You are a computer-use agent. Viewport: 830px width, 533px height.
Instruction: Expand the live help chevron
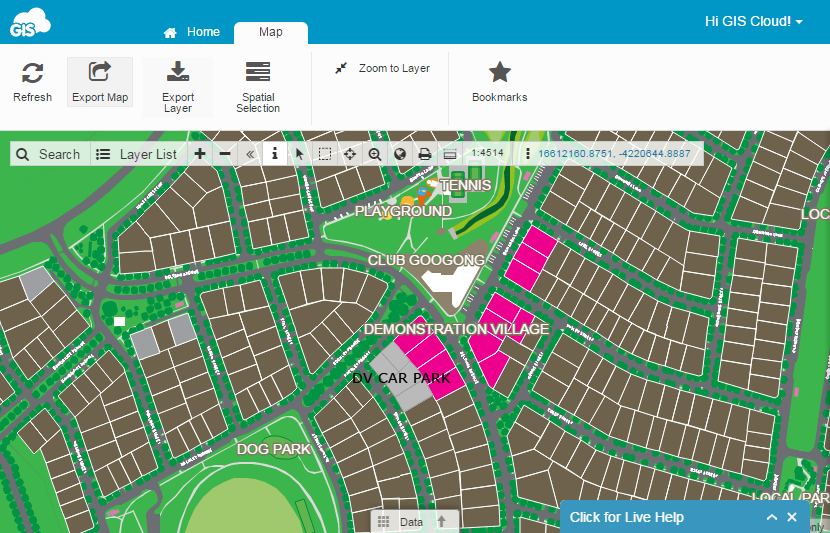[772, 517]
